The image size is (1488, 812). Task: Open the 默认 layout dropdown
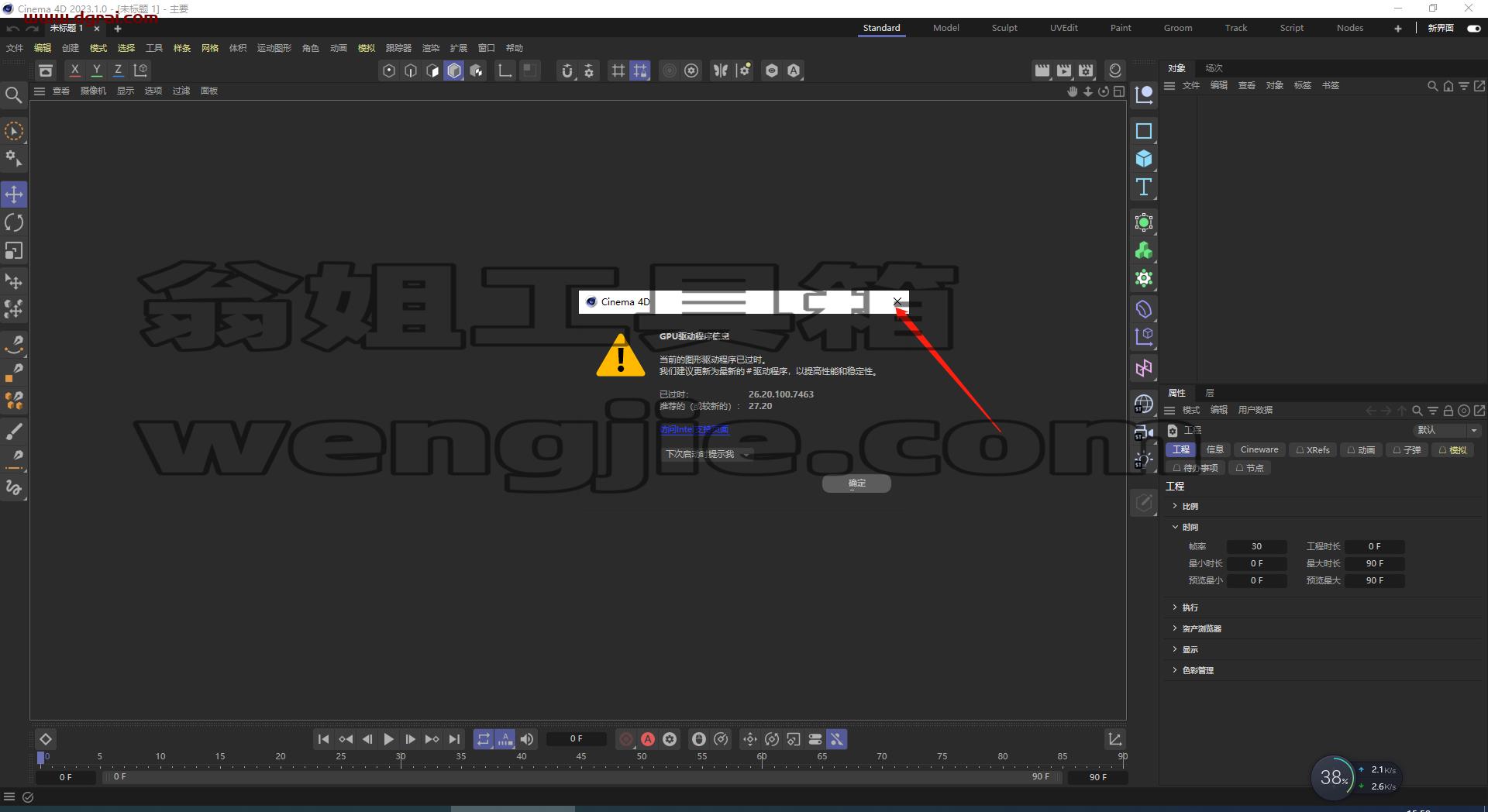[1448, 430]
